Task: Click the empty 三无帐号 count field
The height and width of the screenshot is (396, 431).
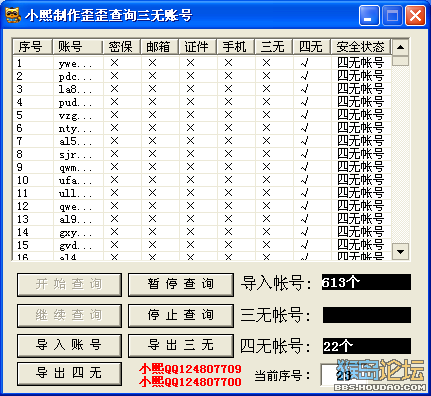Action: click(366, 315)
